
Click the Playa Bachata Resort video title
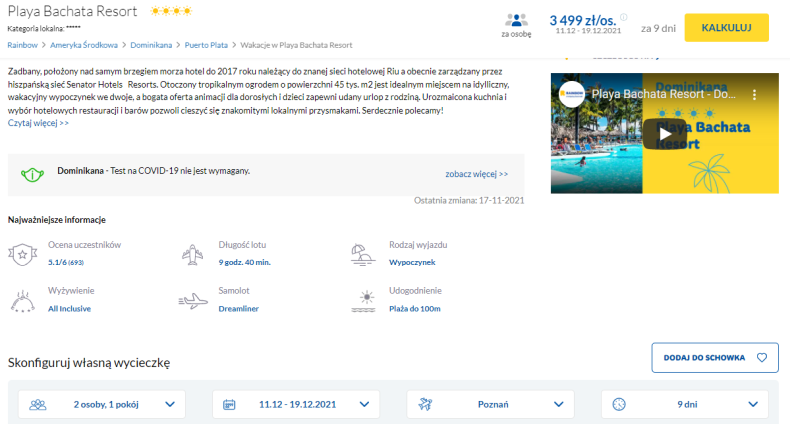tap(664, 94)
